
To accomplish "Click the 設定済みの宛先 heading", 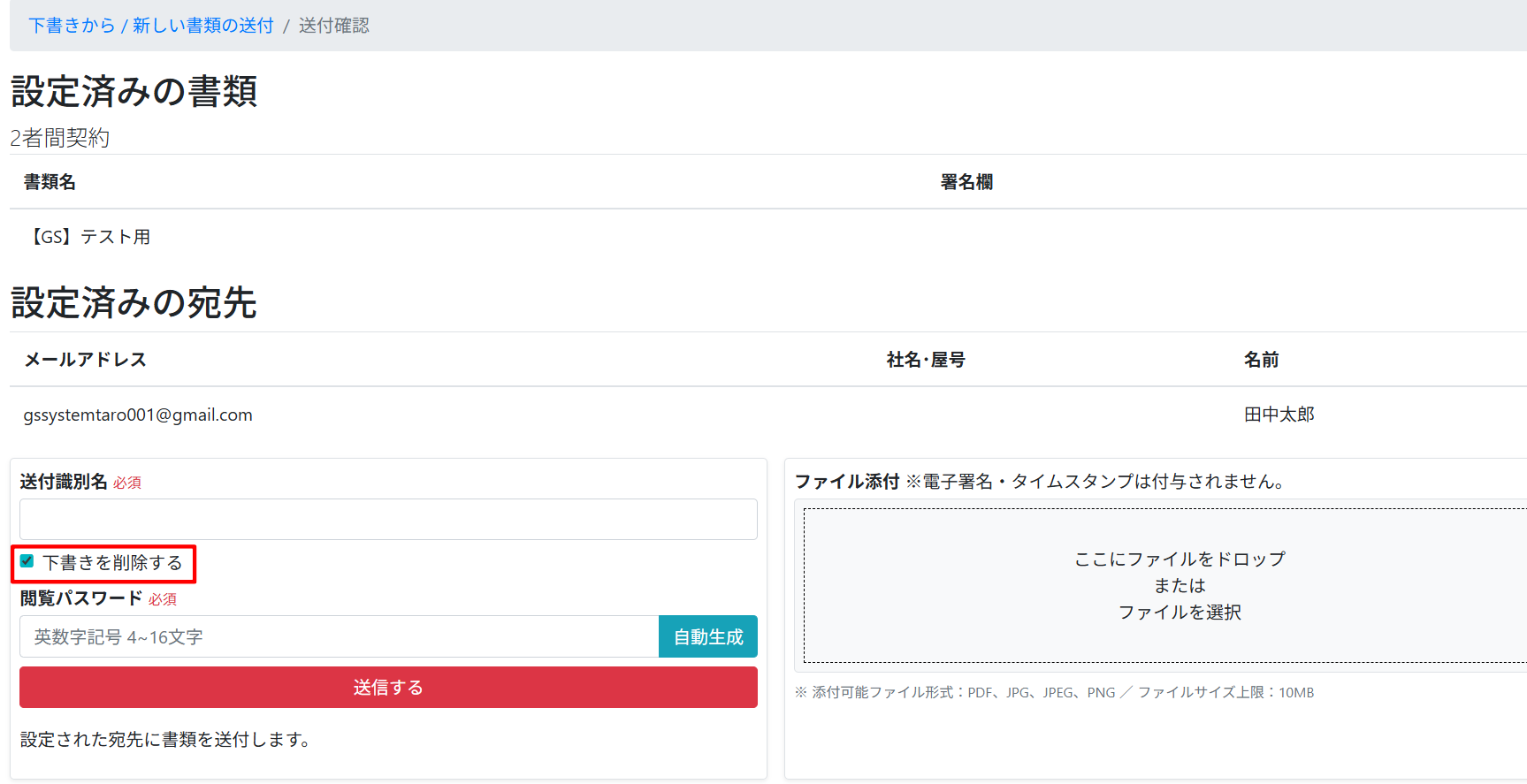I will tap(134, 303).
